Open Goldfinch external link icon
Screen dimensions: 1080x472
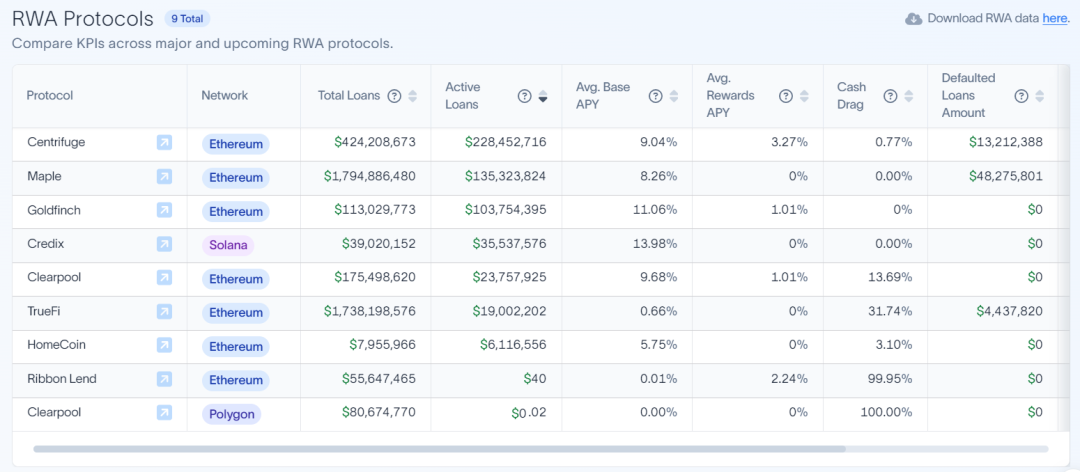point(164,210)
